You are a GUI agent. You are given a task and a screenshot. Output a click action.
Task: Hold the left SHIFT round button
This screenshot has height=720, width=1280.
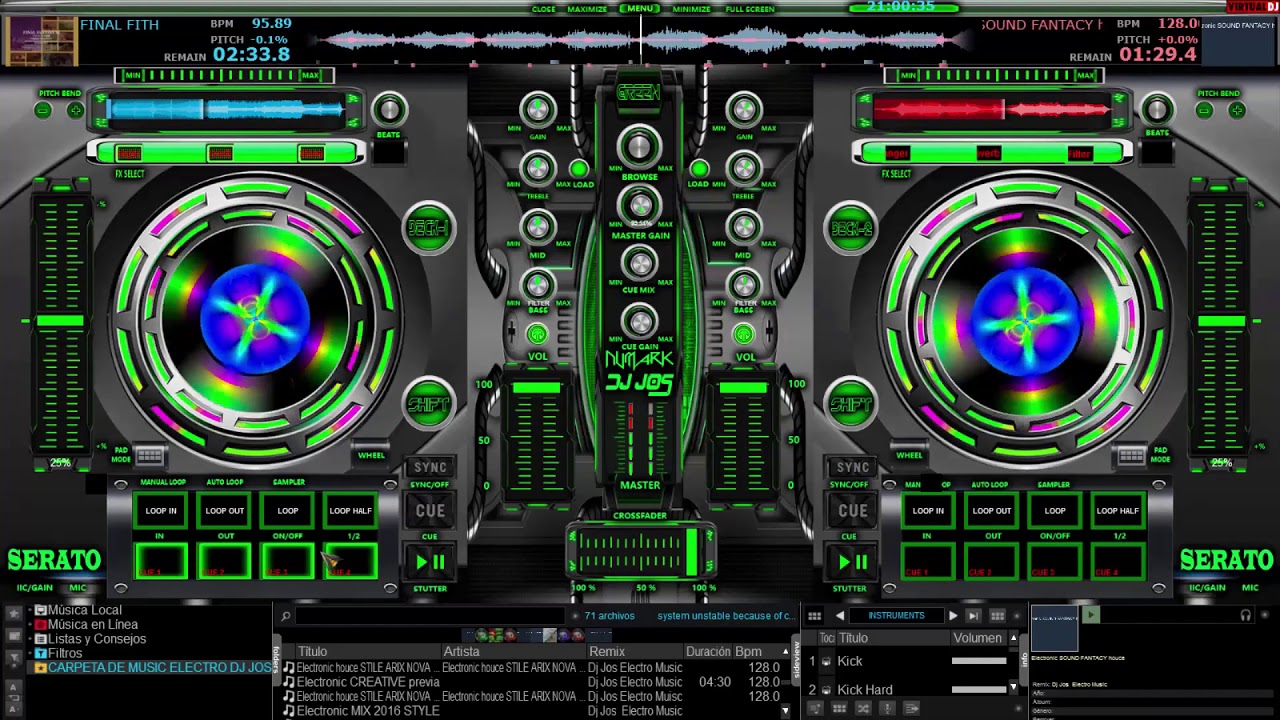429,405
